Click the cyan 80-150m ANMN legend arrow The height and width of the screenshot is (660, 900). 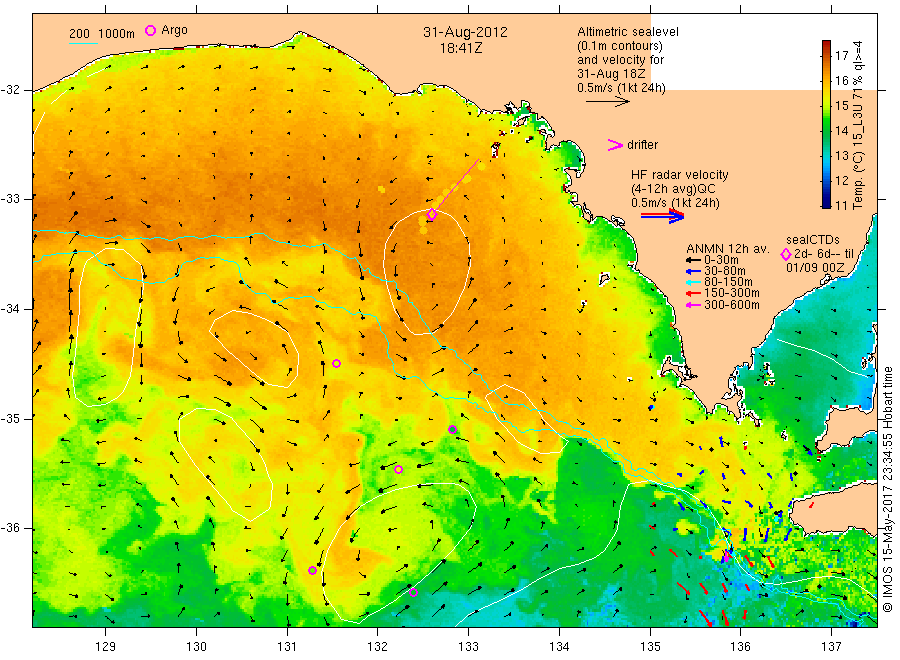[x=693, y=282]
